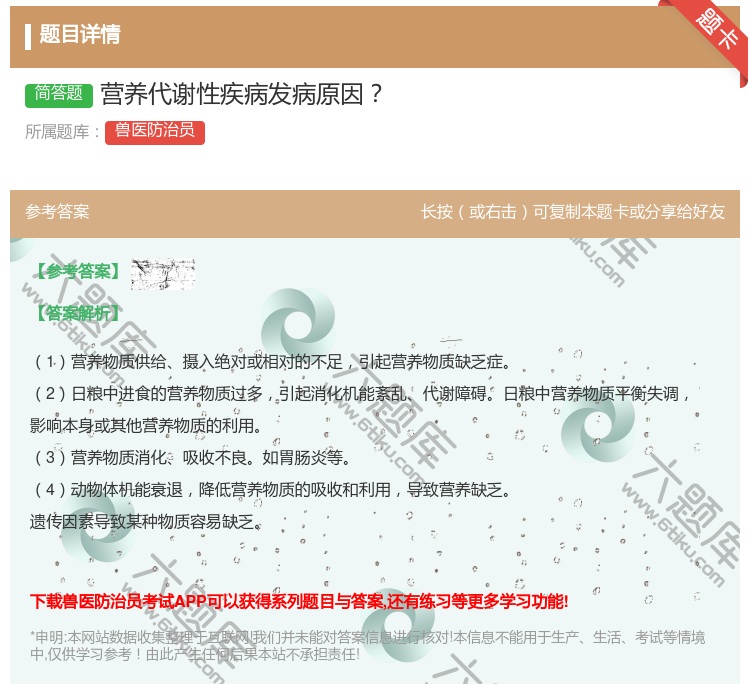Image resolution: width=750 pixels, height=684 pixels.
Task: Click the 参考答案 section header
Action: [x=57, y=211]
